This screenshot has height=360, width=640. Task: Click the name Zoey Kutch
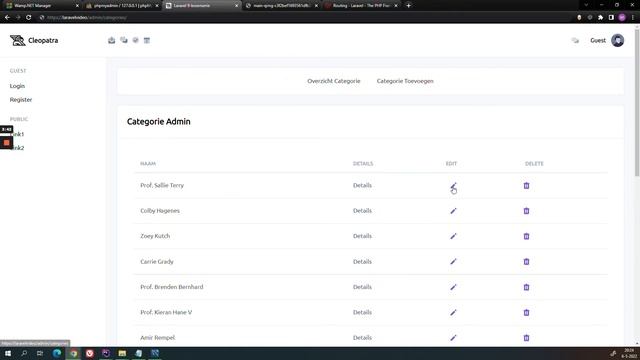coord(155,236)
